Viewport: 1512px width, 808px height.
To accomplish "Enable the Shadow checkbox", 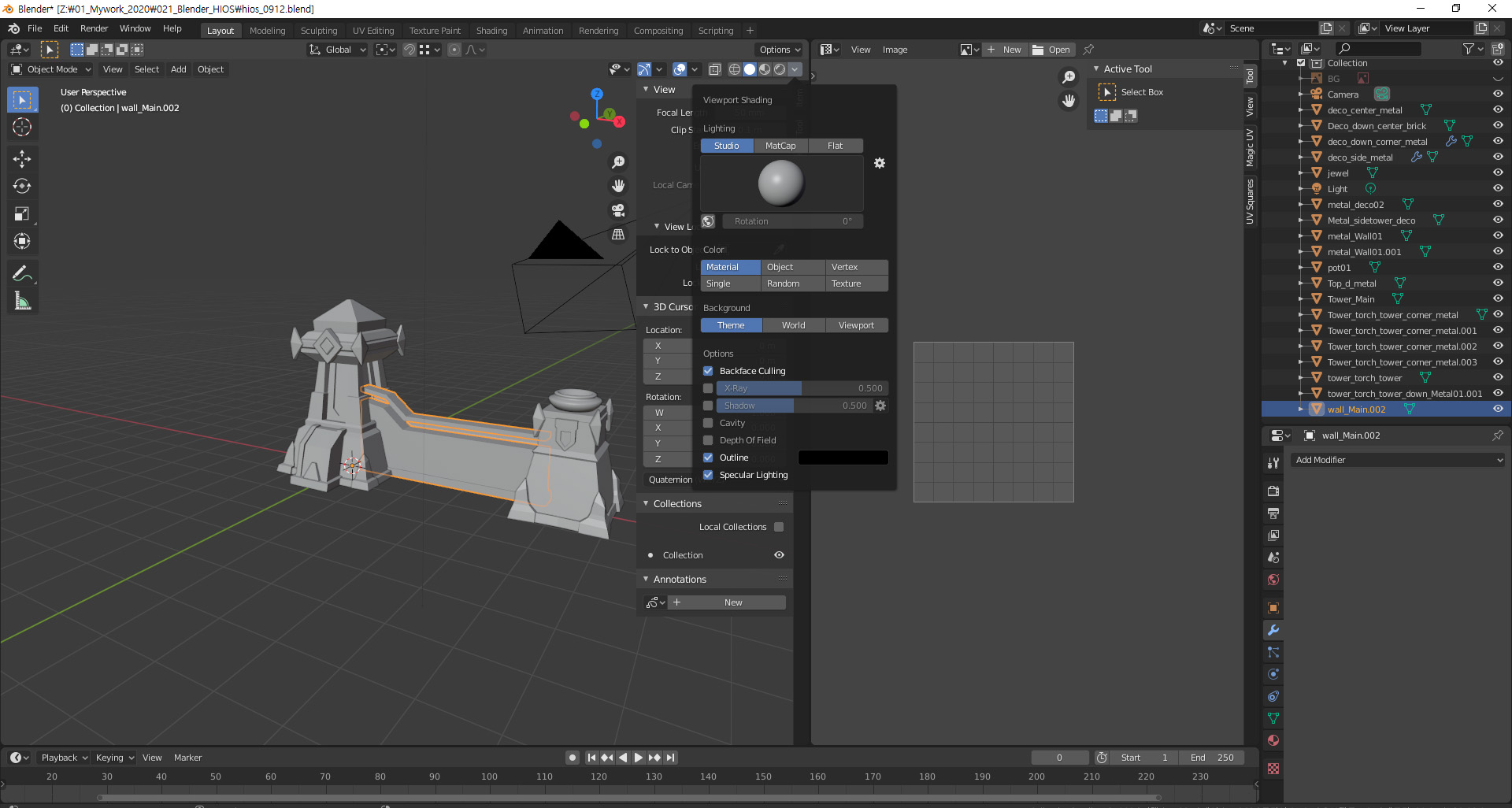I will point(708,406).
